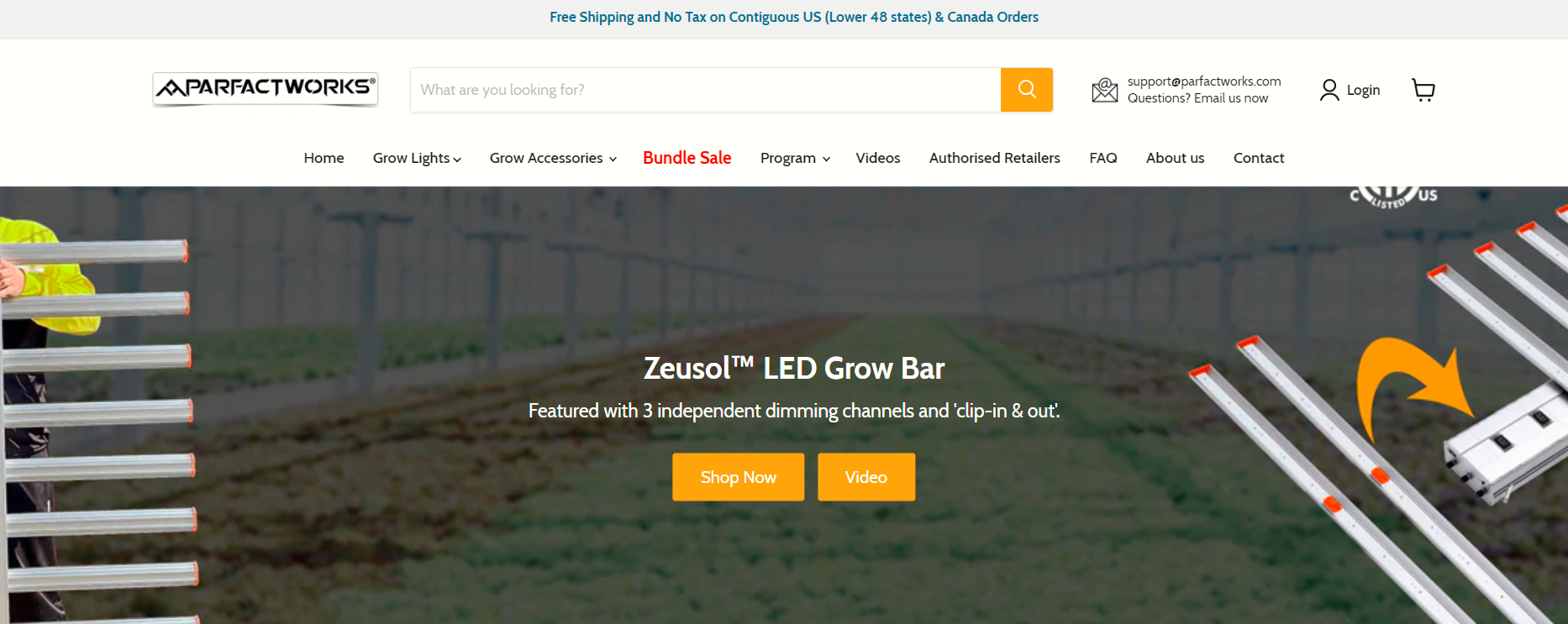1568x624 pixels.
Task: Navigate to the Contact page
Action: click(1258, 158)
